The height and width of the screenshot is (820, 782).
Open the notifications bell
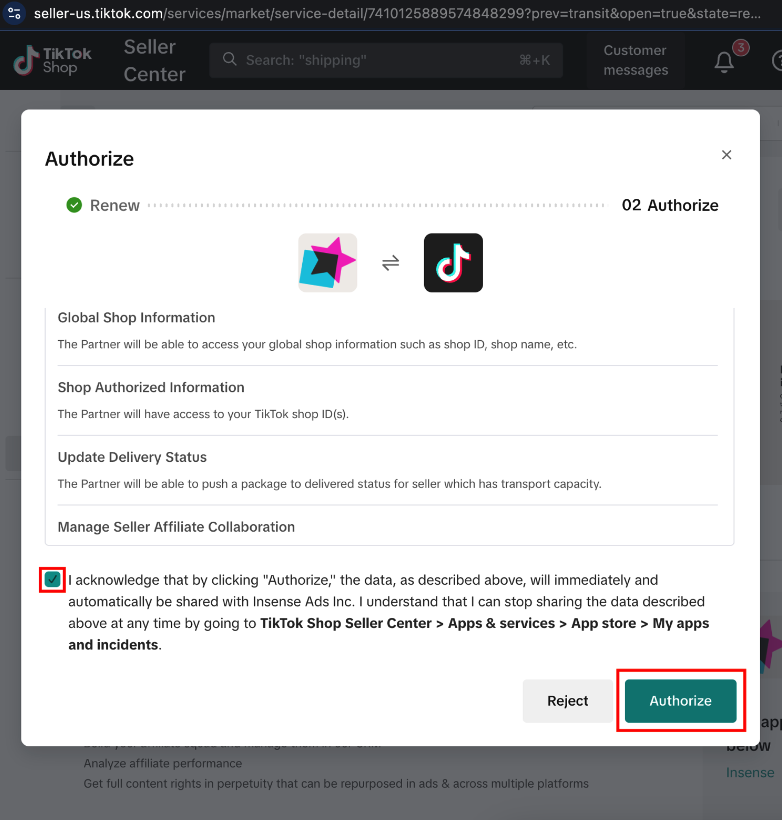coord(724,62)
